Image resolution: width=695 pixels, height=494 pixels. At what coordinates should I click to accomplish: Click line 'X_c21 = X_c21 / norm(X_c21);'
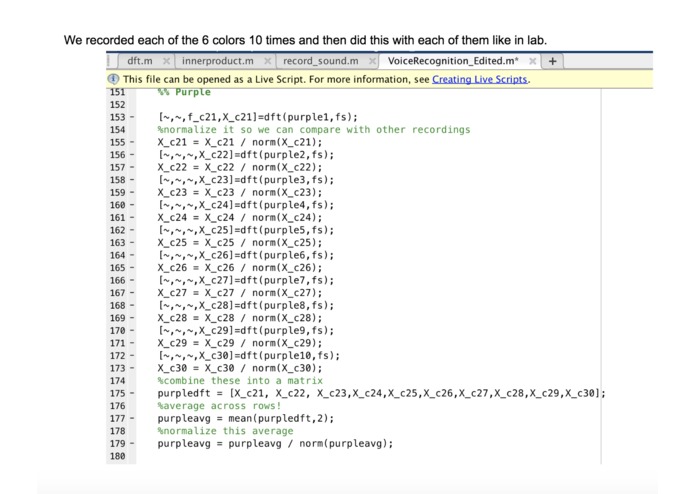pos(240,143)
